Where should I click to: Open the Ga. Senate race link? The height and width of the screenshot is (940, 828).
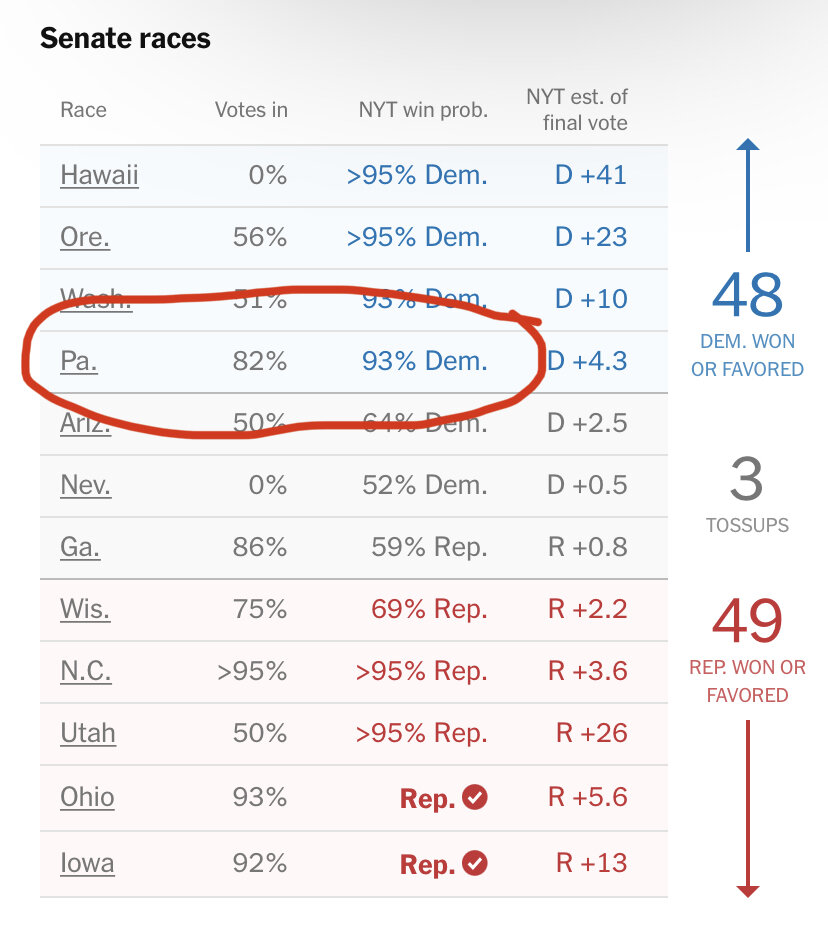81,547
